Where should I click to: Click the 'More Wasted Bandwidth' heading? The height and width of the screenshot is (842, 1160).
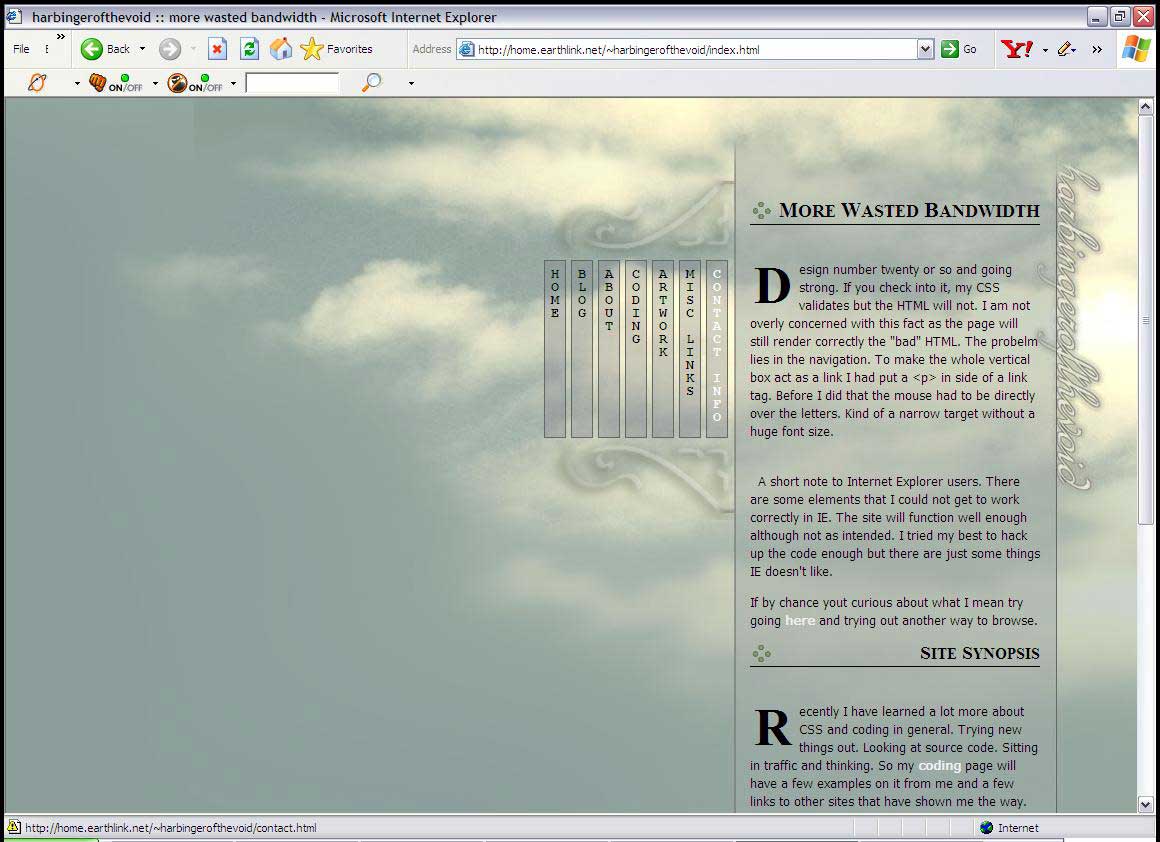(909, 210)
